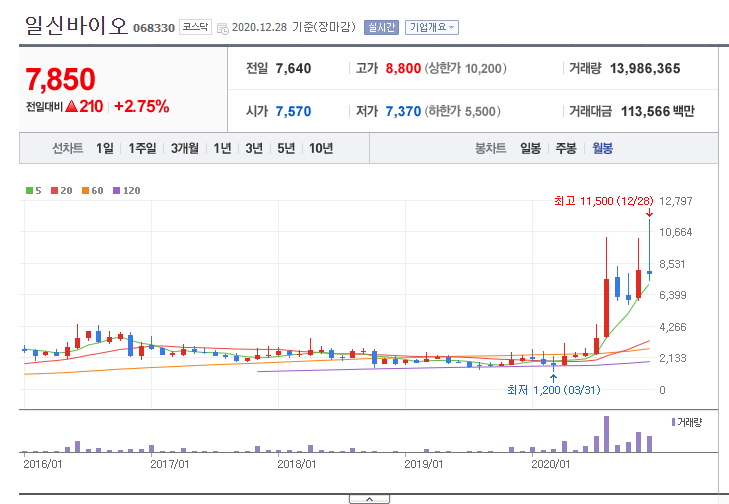Click the 2017/01 date axis label
The height and width of the screenshot is (504, 729).
tap(170, 464)
